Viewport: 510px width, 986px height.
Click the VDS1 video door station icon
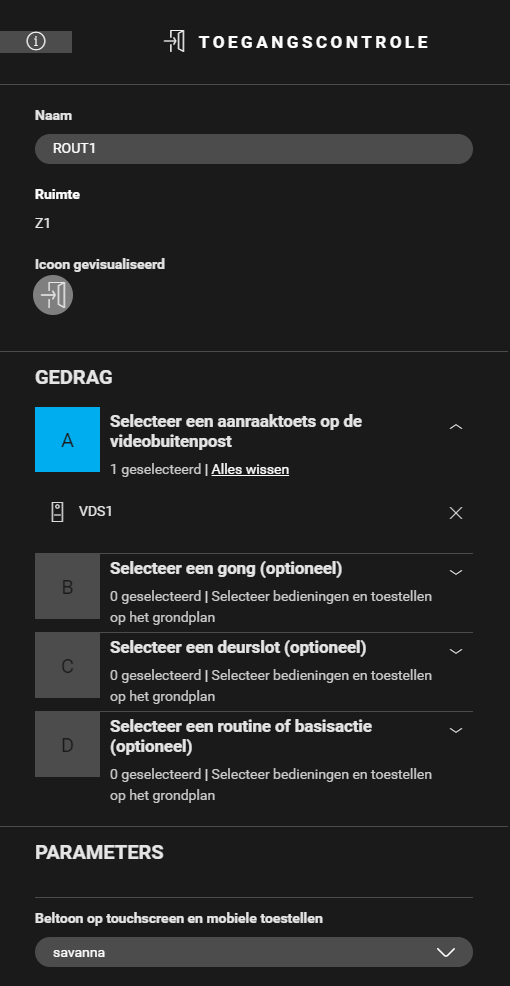(57, 512)
